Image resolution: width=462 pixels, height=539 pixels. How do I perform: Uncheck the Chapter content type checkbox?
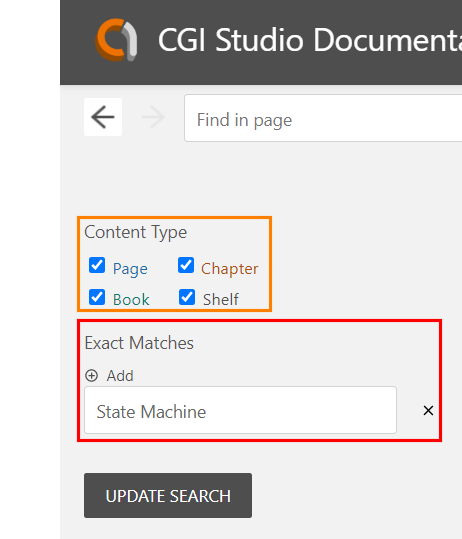(x=186, y=265)
